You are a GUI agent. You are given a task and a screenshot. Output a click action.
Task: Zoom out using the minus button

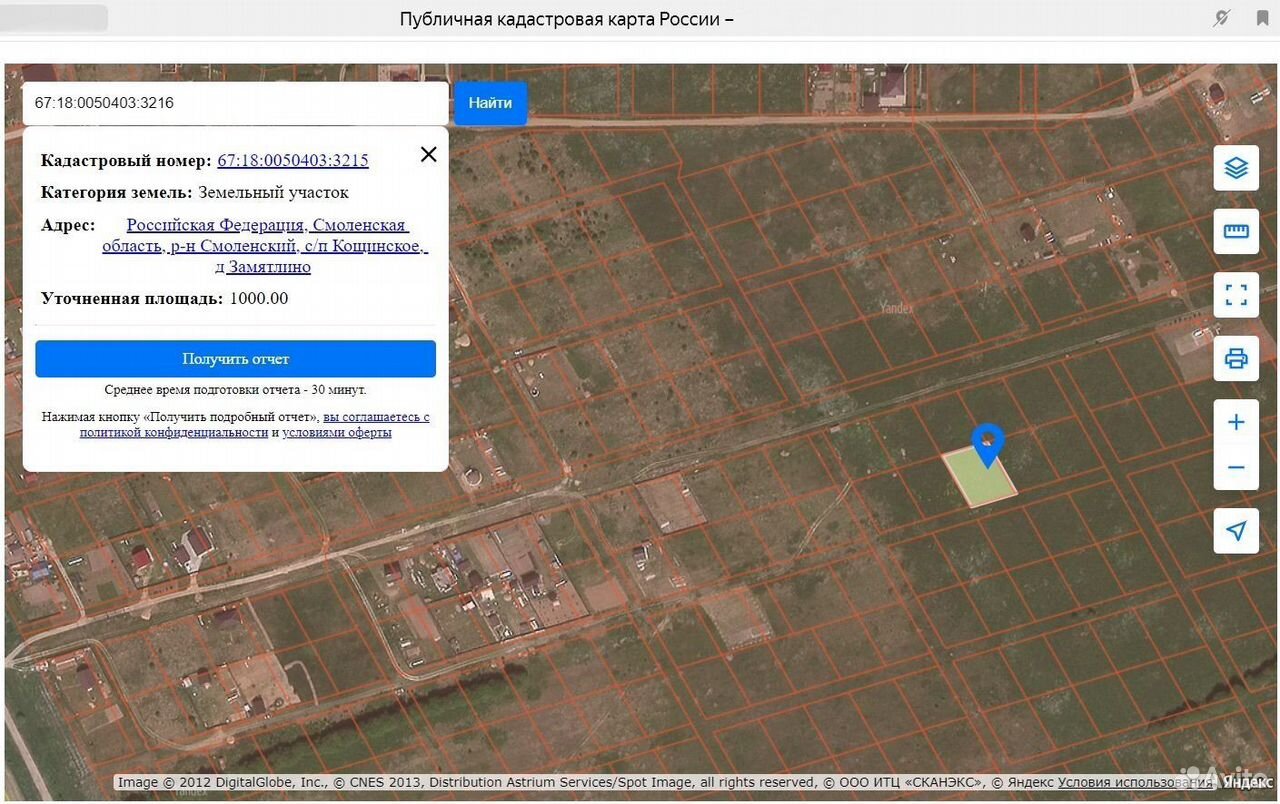click(x=1236, y=467)
